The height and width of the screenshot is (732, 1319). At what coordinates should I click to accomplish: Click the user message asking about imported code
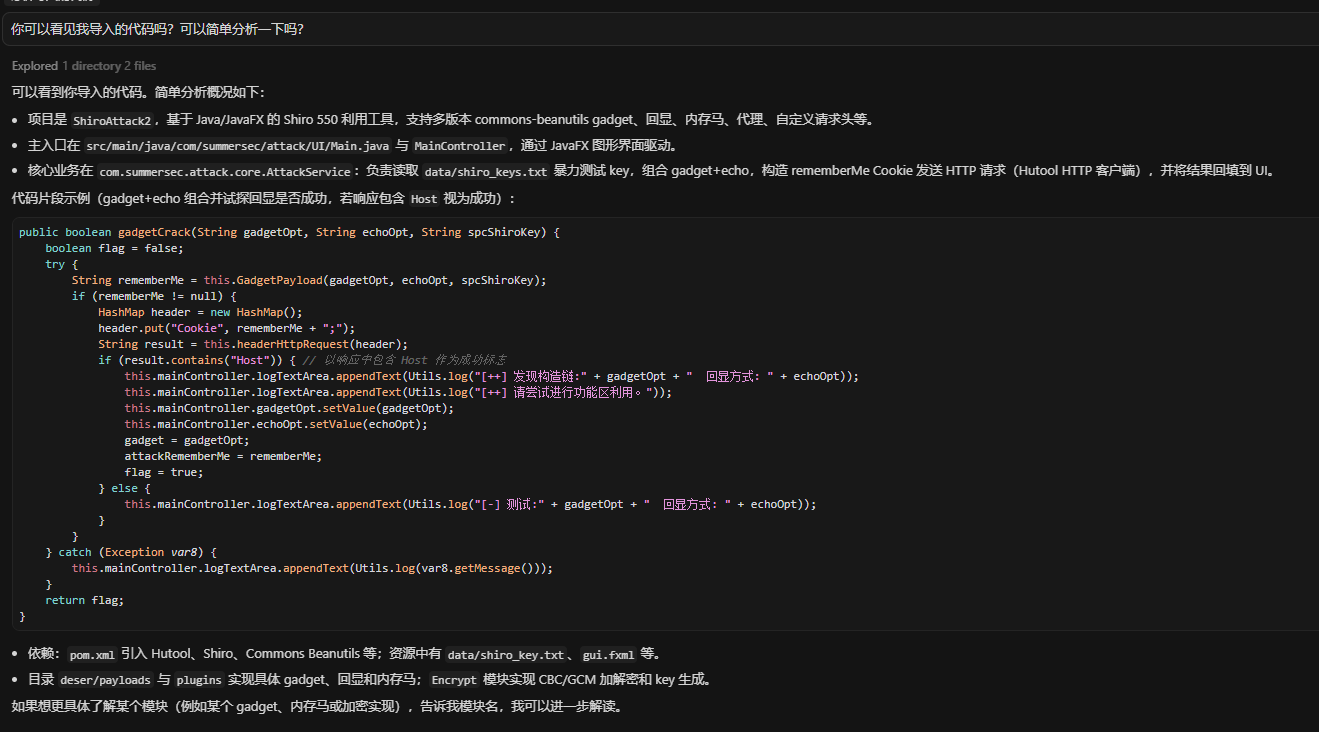[x=157, y=30]
